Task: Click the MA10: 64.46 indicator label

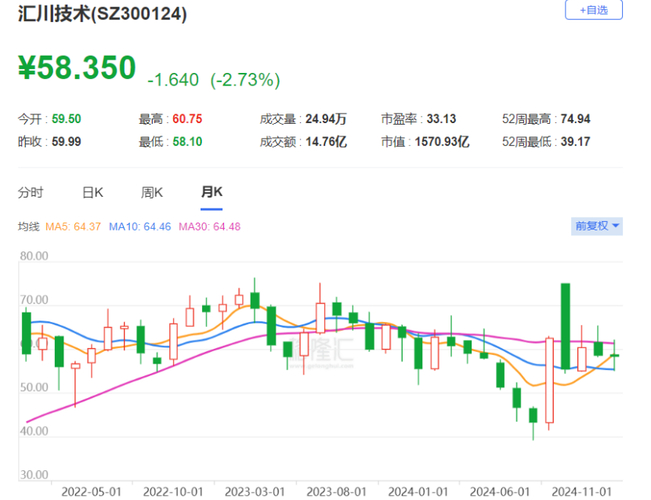Action: [140, 226]
